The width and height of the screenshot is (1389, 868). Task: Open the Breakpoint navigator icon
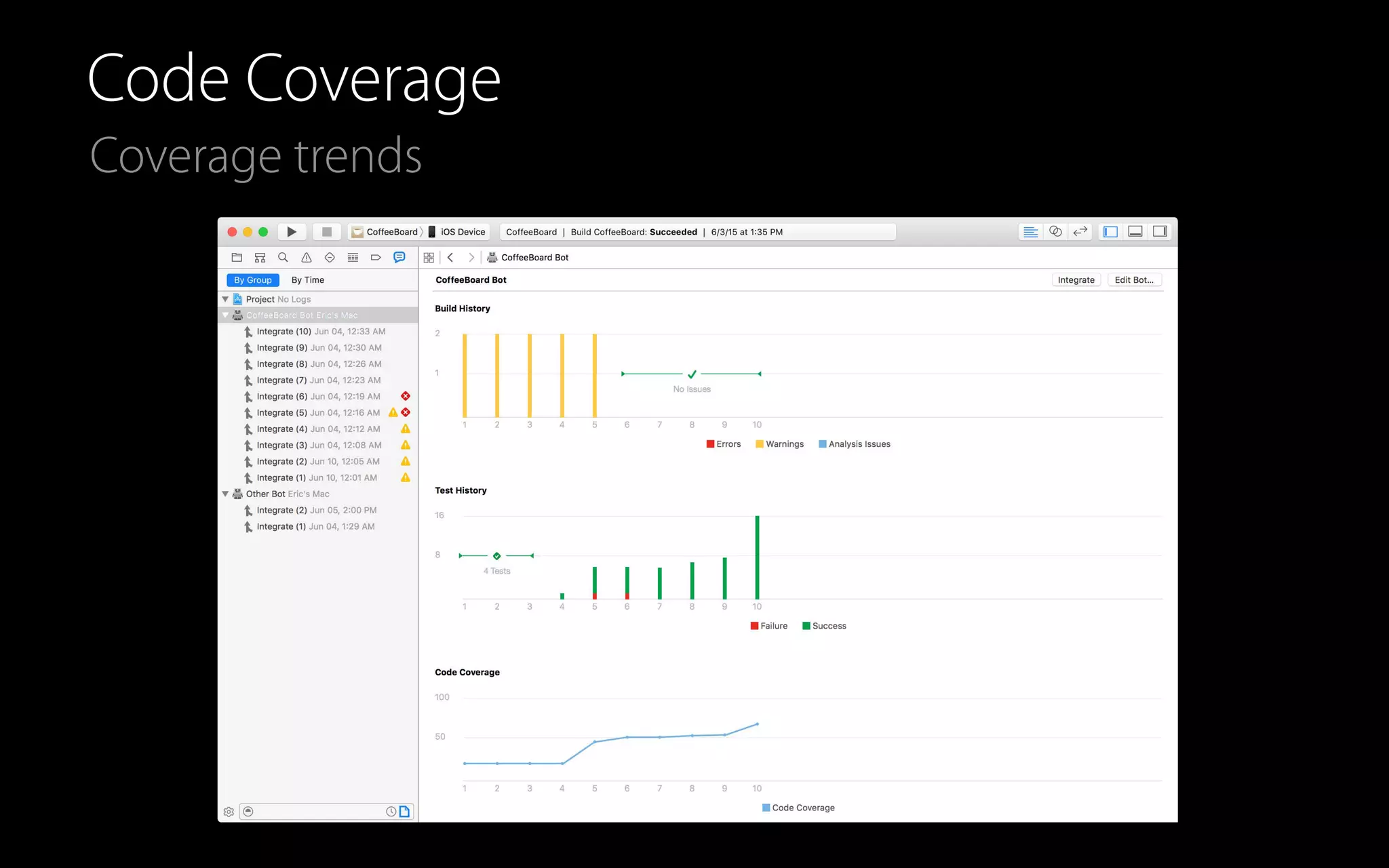point(376,258)
